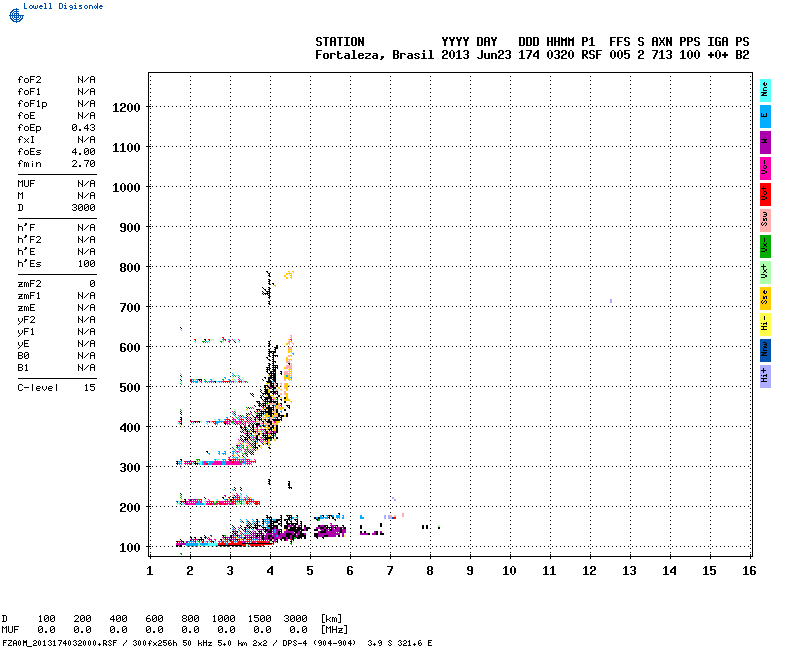Select the lavender Hi+ legend swatch
Screen dimensions: 800x650
[765, 377]
